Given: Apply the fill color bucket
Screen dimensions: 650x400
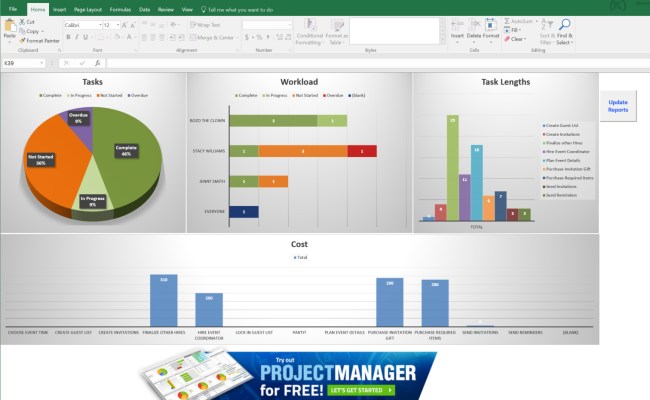Looking at the screenshot, I should pyautogui.click(x=117, y=37).
